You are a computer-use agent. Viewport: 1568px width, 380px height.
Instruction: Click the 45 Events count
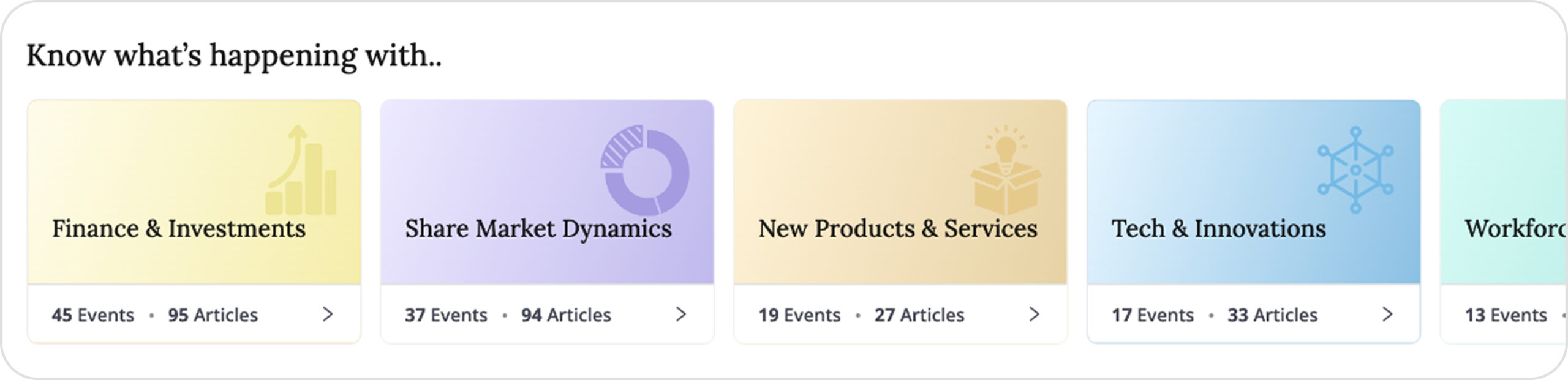click(92, 315)
